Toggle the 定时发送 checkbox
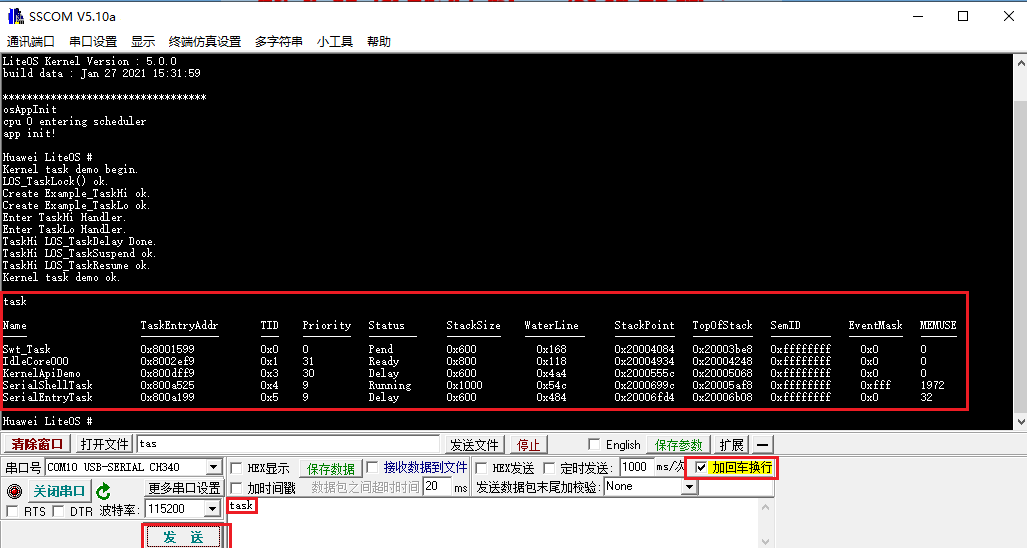The width and height of the screenshot is (1027, 548). click(549, 467)
